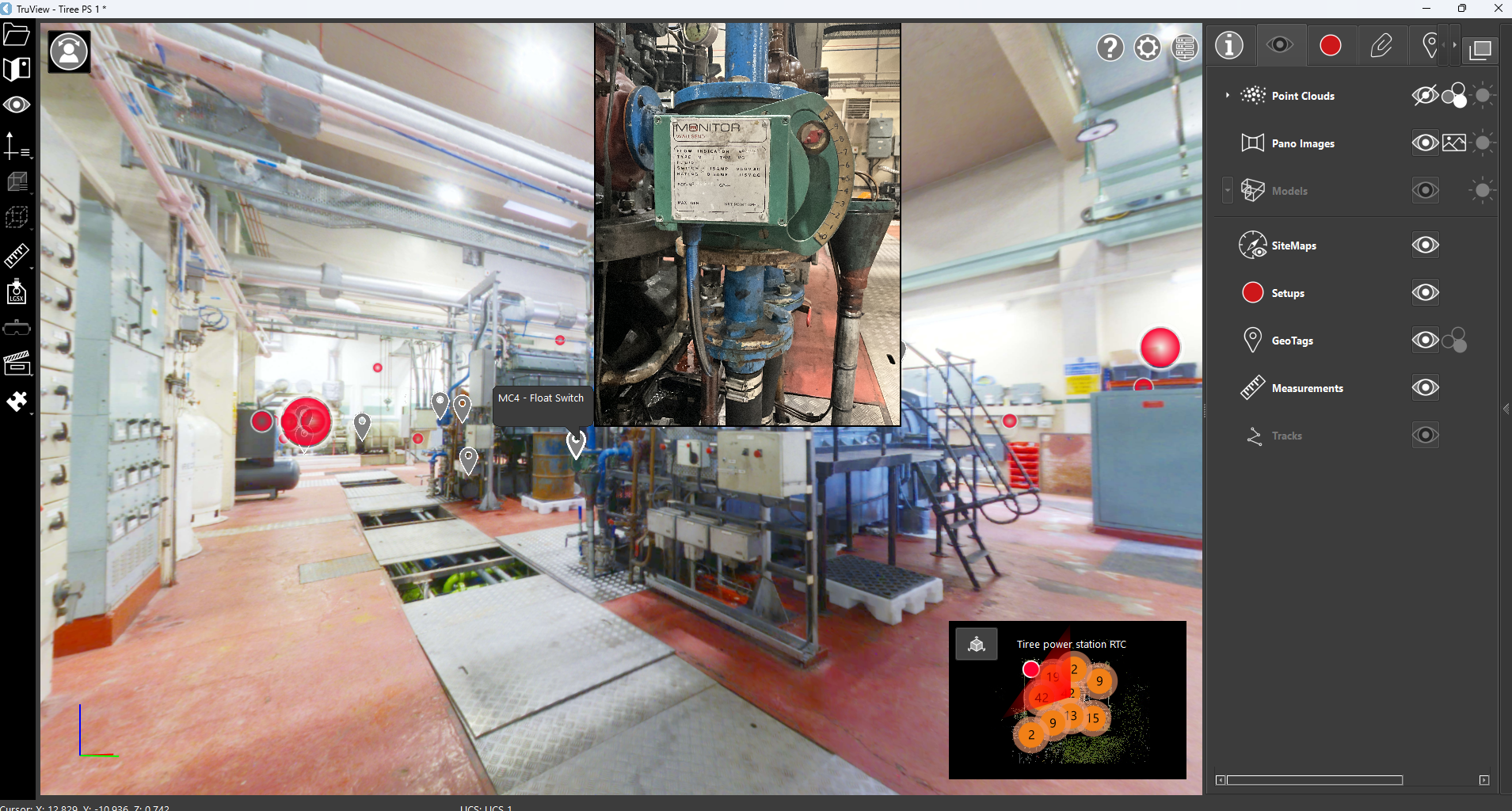Open the help question mark button

point(1110,48)
